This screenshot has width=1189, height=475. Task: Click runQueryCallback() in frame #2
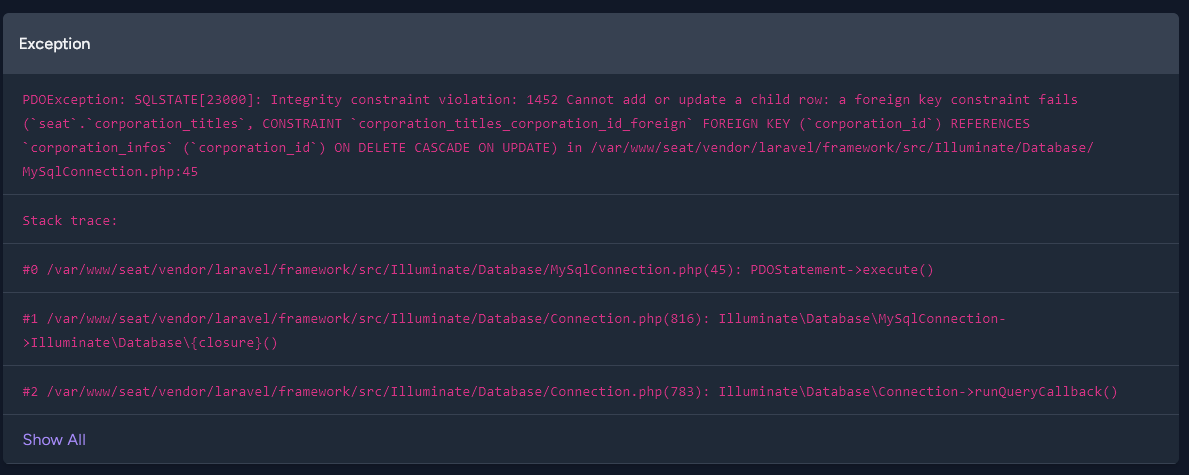pos(1045,391)
